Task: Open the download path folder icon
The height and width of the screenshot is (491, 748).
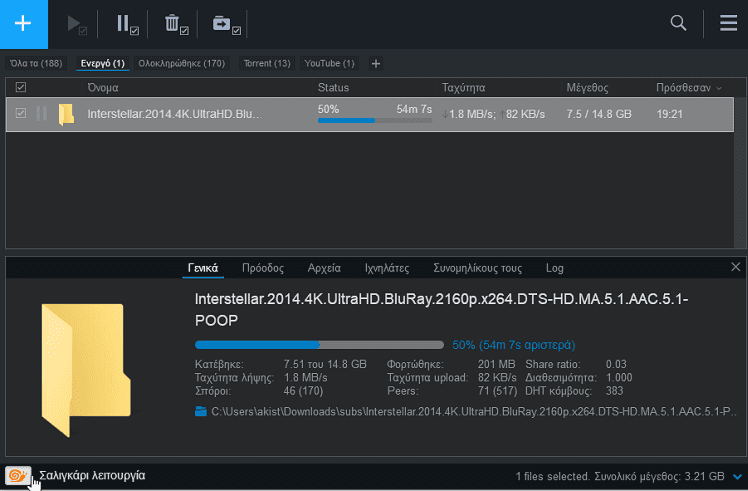Action: click(x=201, y=411)
